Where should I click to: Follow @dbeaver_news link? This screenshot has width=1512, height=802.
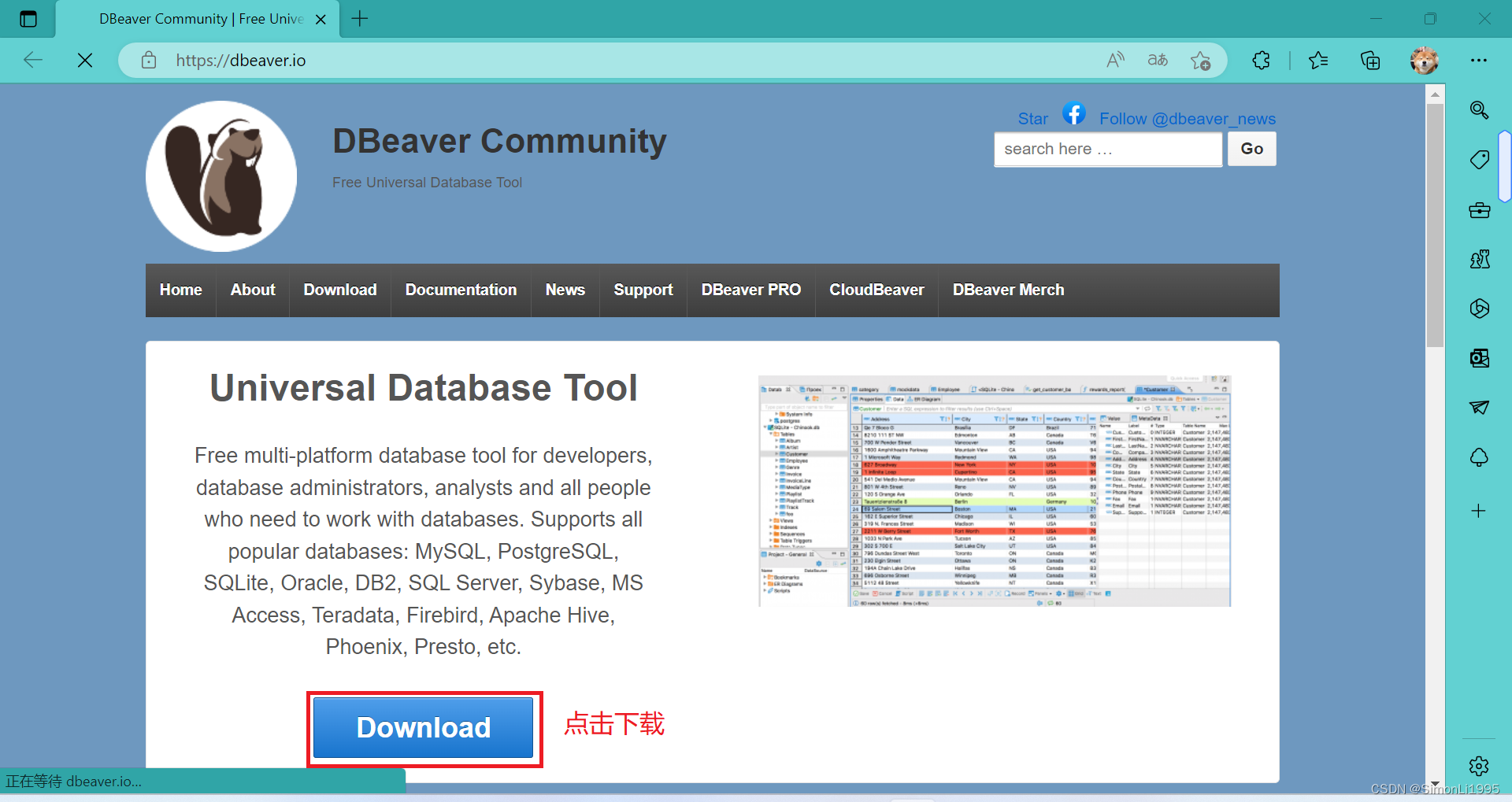pyautogui.click(x=1187, y=119)
